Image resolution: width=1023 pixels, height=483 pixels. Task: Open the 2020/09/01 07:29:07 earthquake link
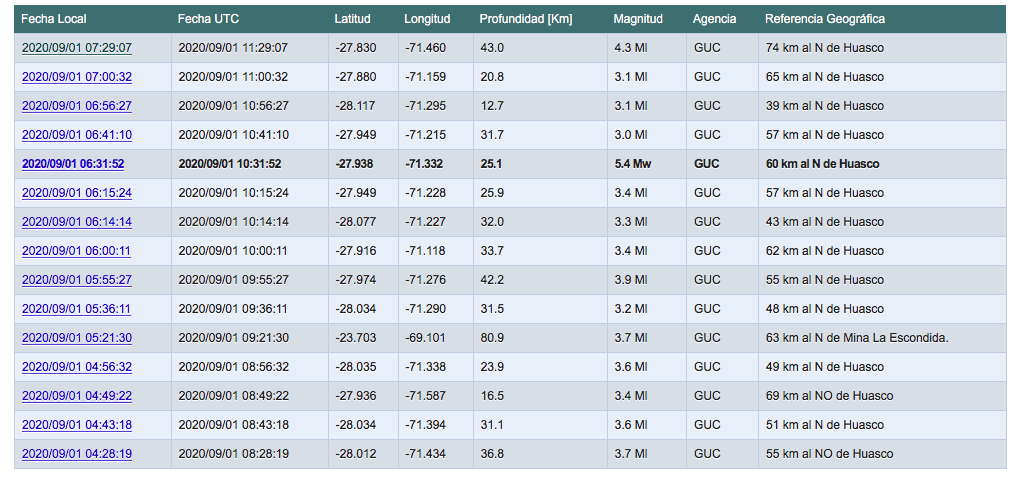pos(77,48)
